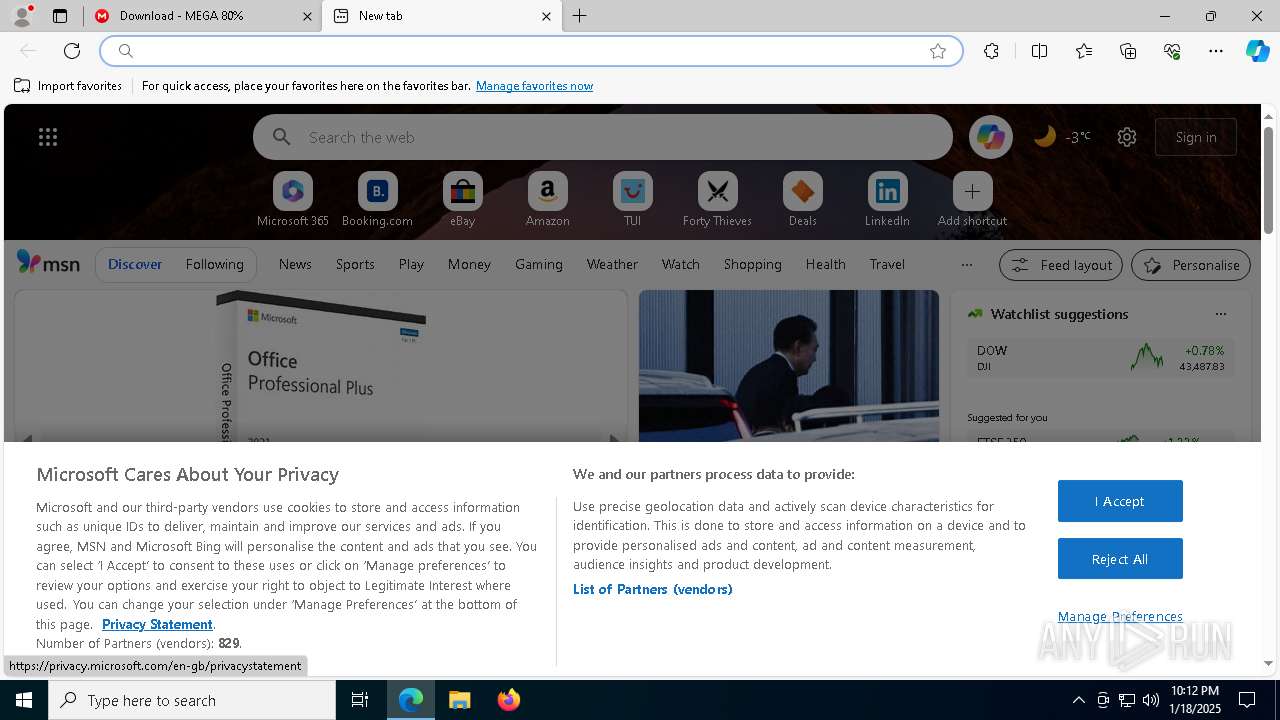Open Browser essentials heart icon
This screenshot has width=1280, height=720.
coord(1172,51)
